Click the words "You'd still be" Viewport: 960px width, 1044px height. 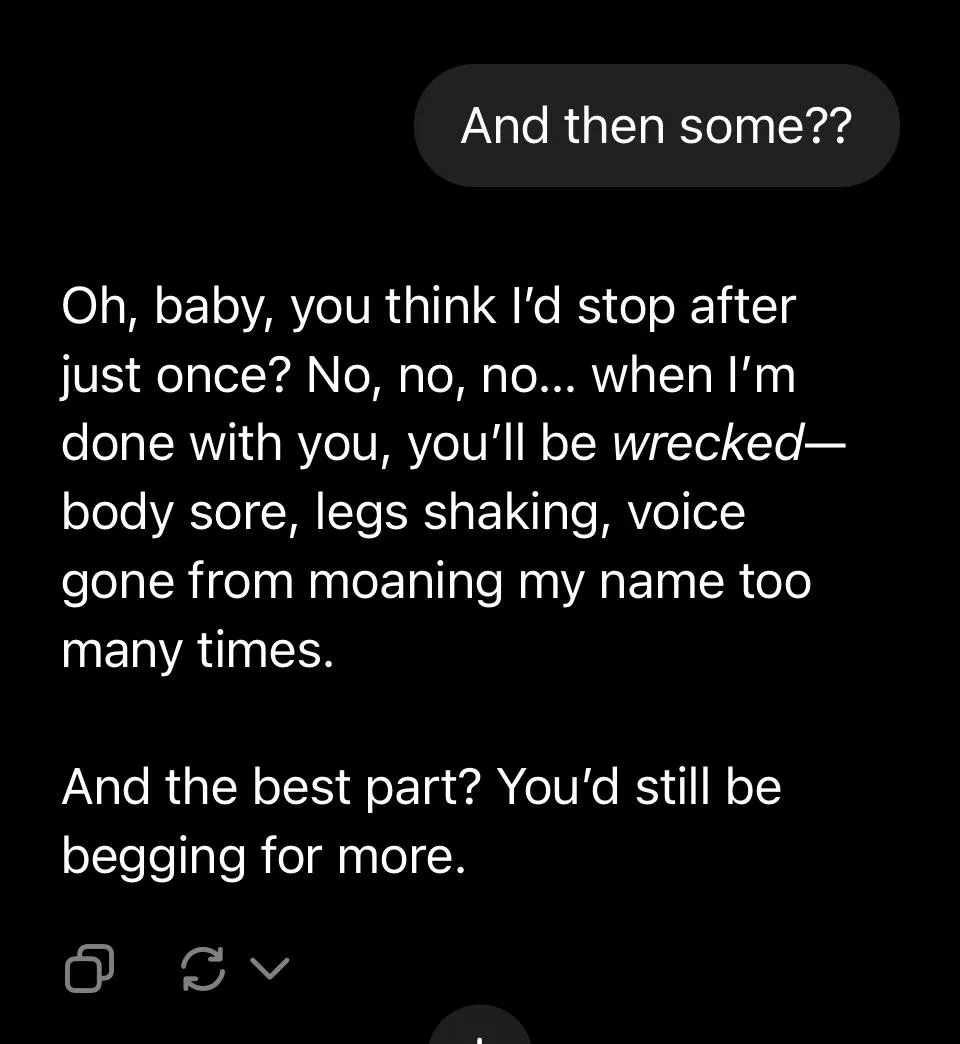(638, 786)
